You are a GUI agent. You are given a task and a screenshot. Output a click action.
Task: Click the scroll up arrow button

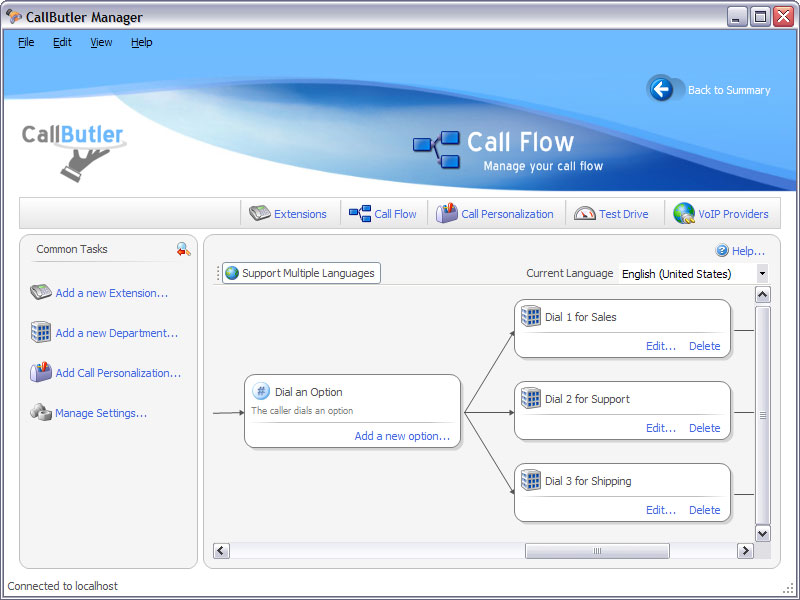pyautogui.click(x=763, y=295)
